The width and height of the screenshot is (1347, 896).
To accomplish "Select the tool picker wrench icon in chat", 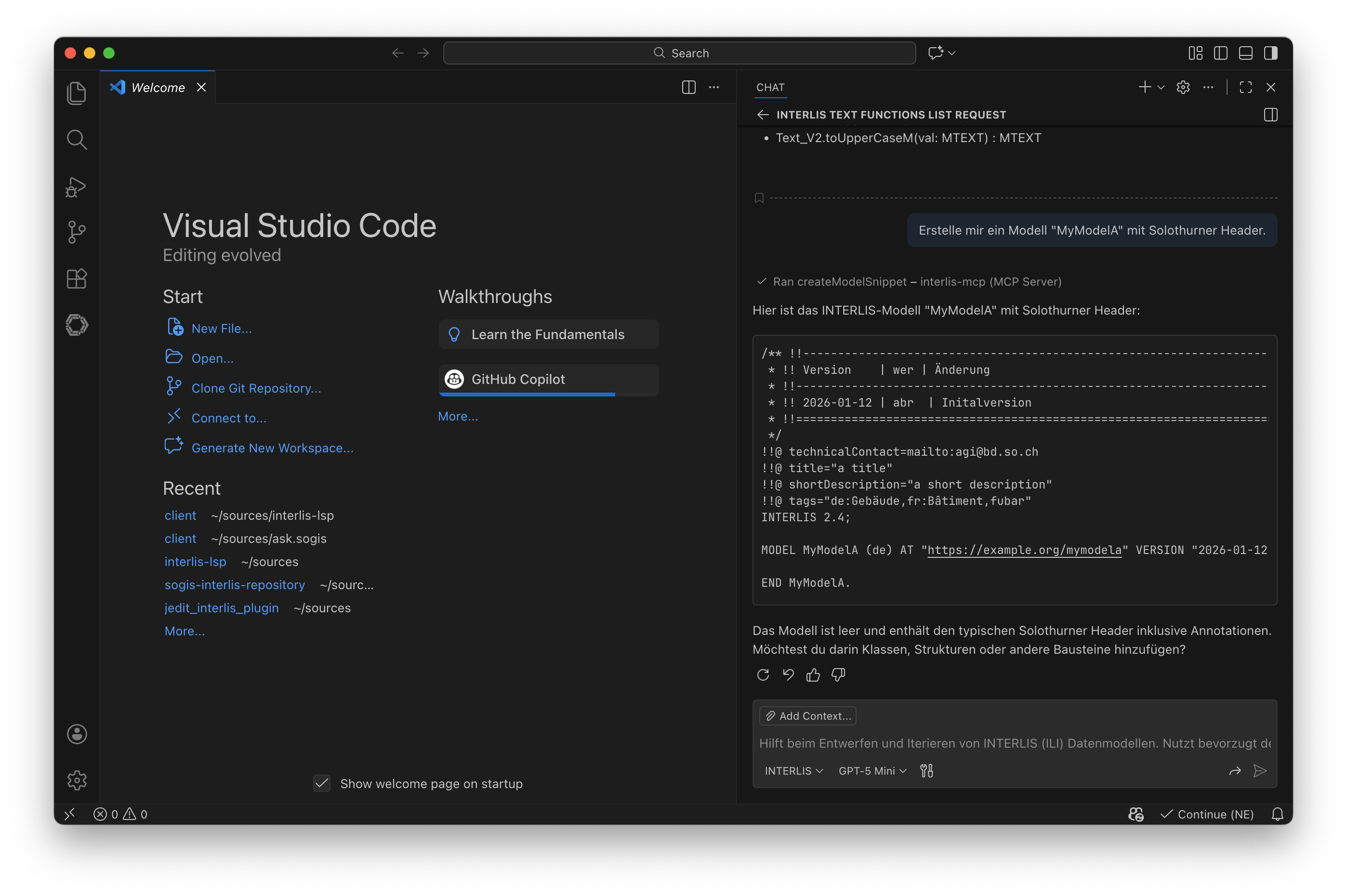I will point(927,770).
